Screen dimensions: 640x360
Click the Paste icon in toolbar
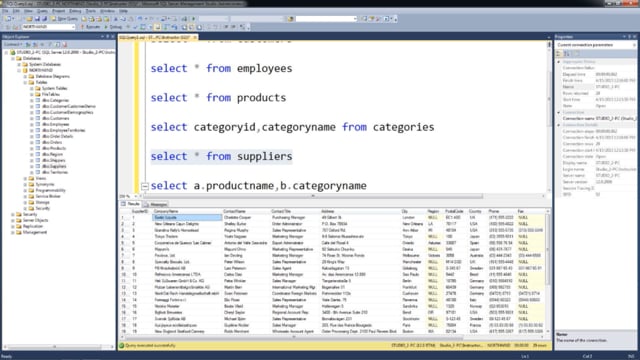click(x=131, y=19)
